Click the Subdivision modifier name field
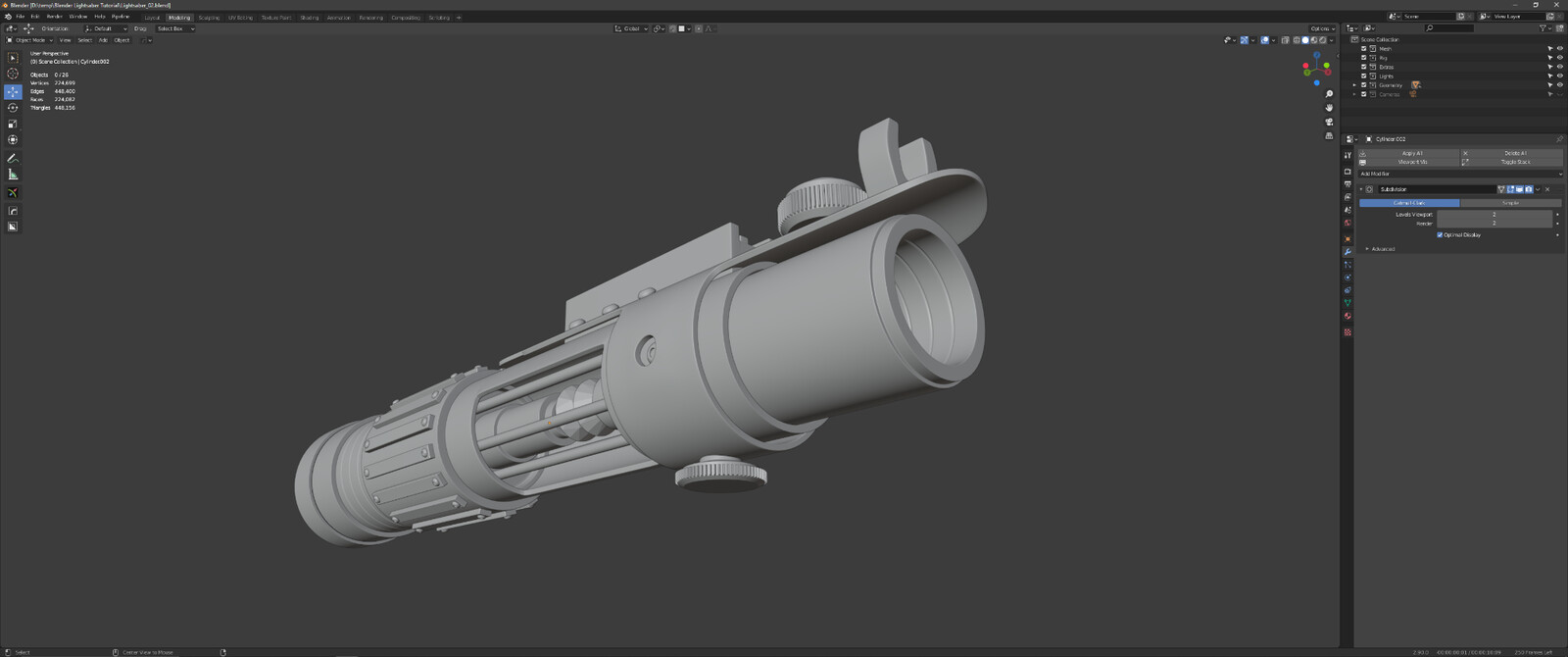 (1436, 189)
